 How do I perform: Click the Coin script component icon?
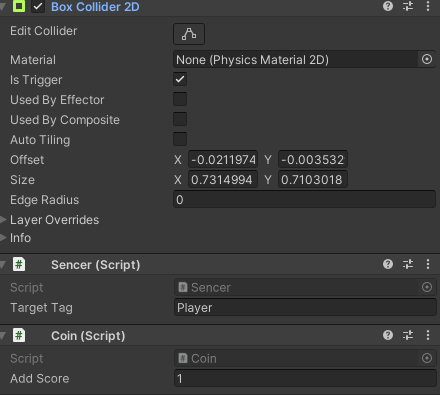(x=19, y=335)
